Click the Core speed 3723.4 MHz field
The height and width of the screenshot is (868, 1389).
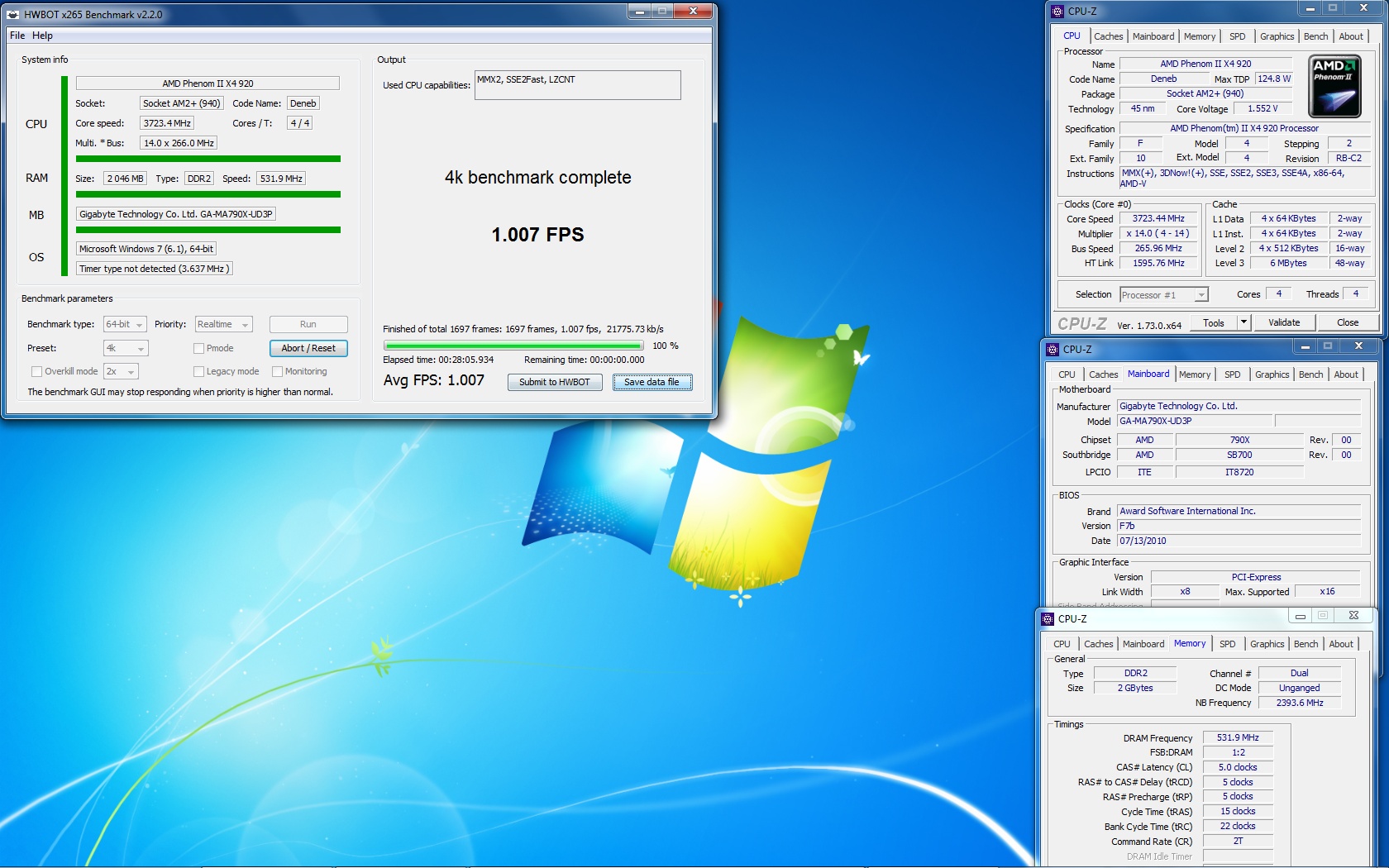coord(167,123)
